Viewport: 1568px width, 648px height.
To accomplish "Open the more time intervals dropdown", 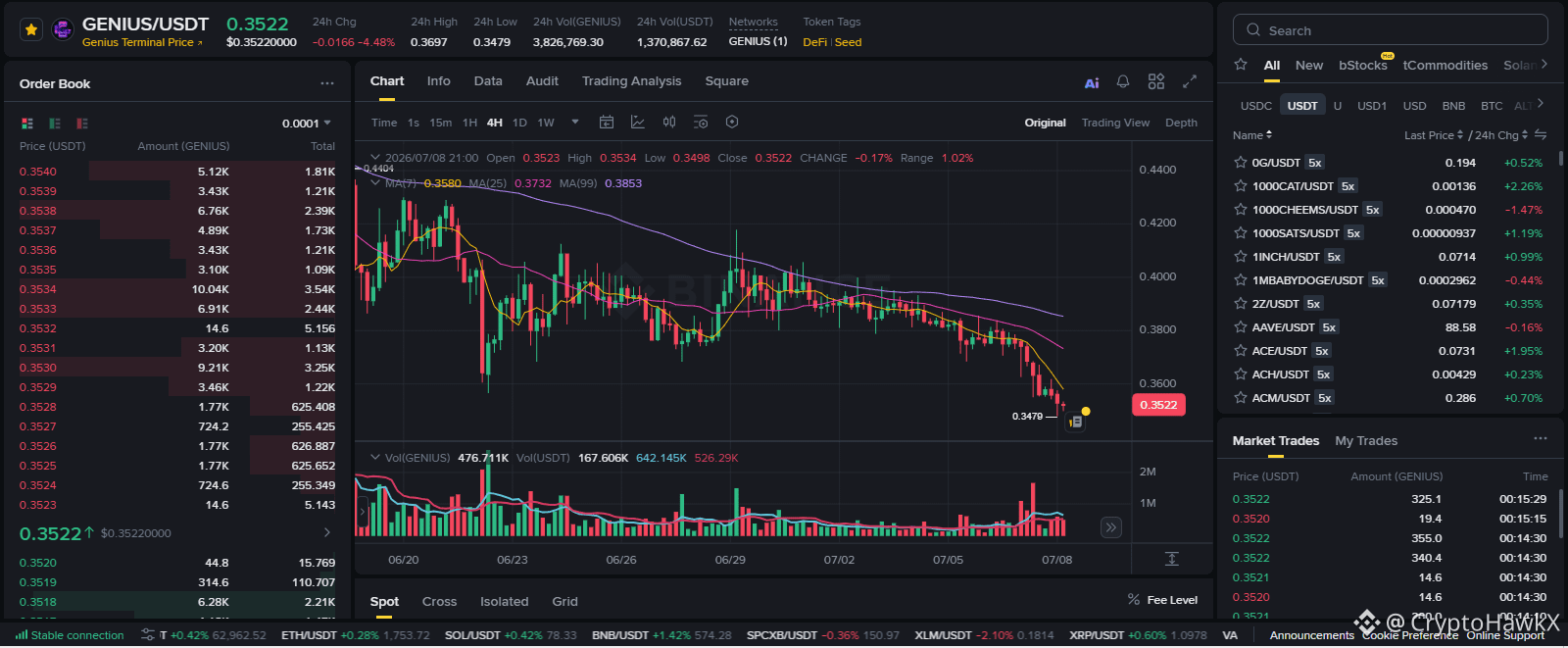I will coord(575,123).
